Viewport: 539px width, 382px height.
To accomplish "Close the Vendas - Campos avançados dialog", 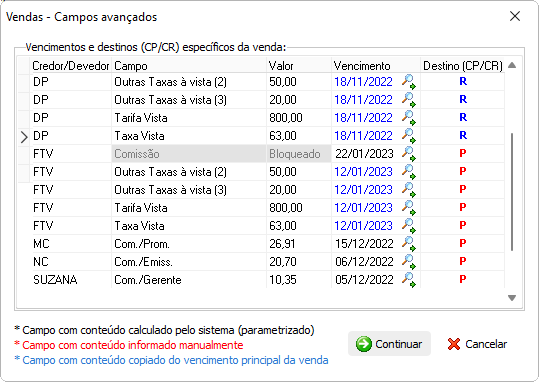I will click(x=515, y=16).
